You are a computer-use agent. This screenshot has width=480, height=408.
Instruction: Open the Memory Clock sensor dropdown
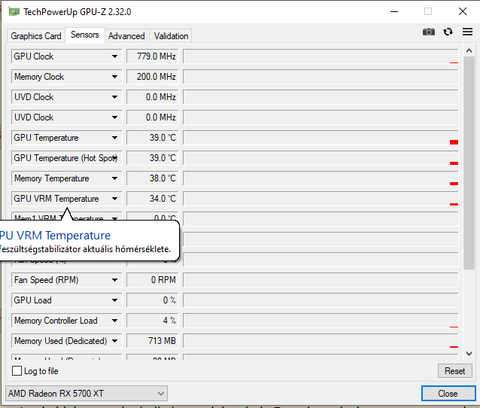tap(114, 77)
